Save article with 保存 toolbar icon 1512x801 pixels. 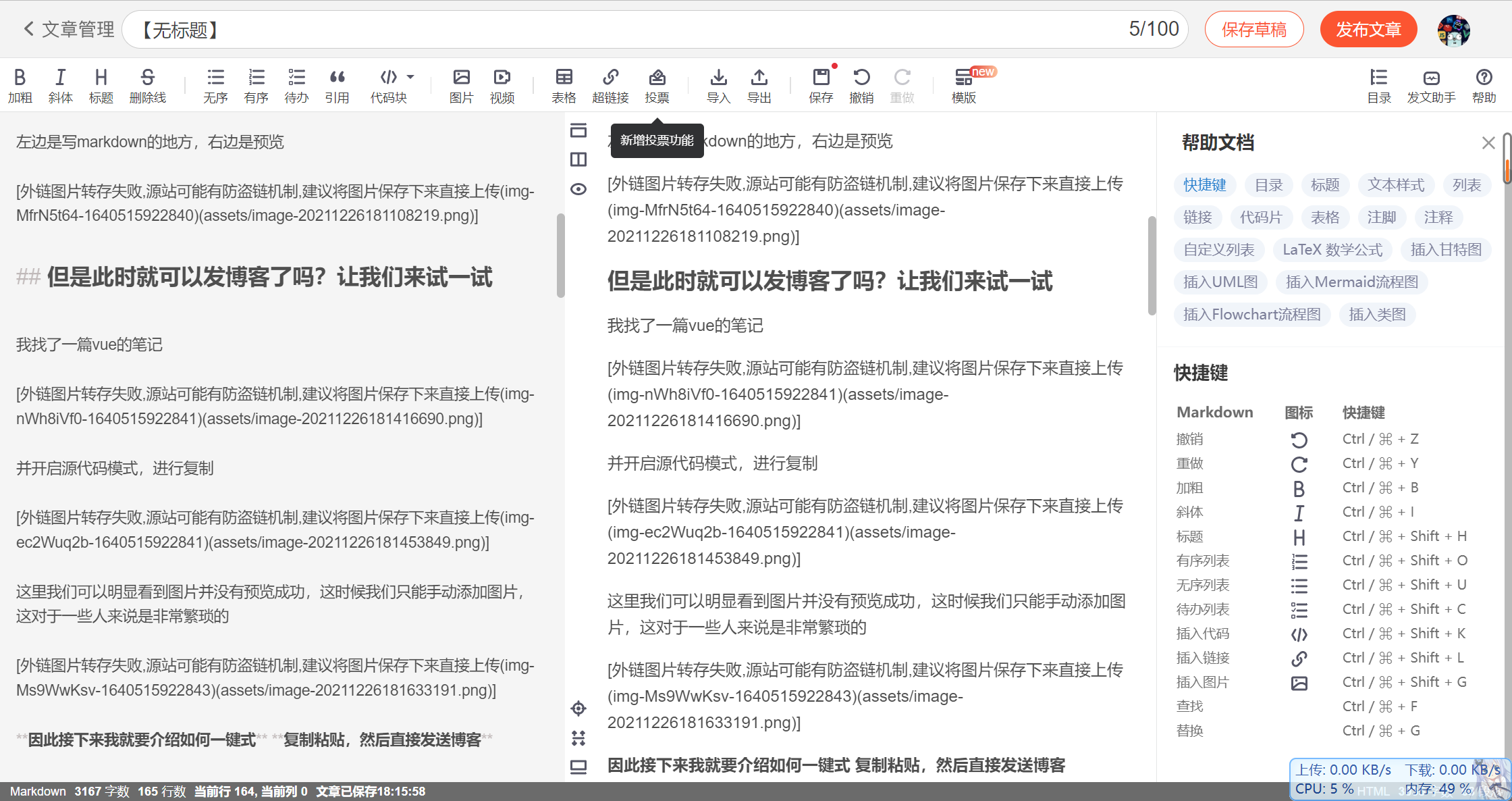(x=821, y=86)
